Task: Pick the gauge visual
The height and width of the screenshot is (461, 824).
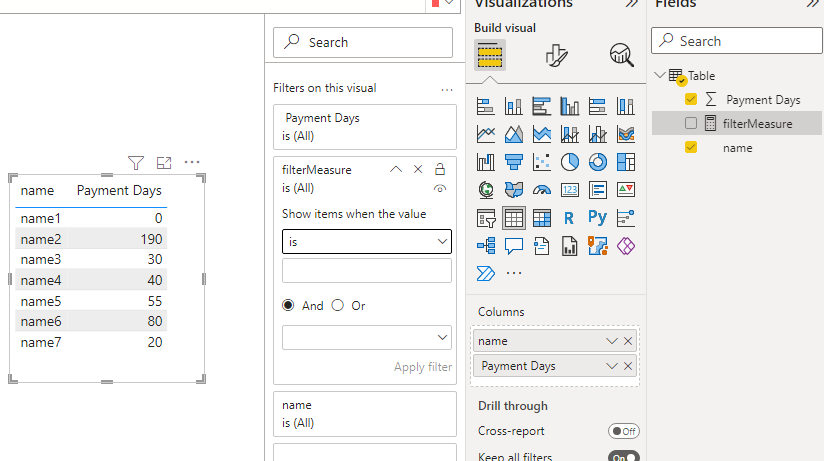Action: [541, 190]
